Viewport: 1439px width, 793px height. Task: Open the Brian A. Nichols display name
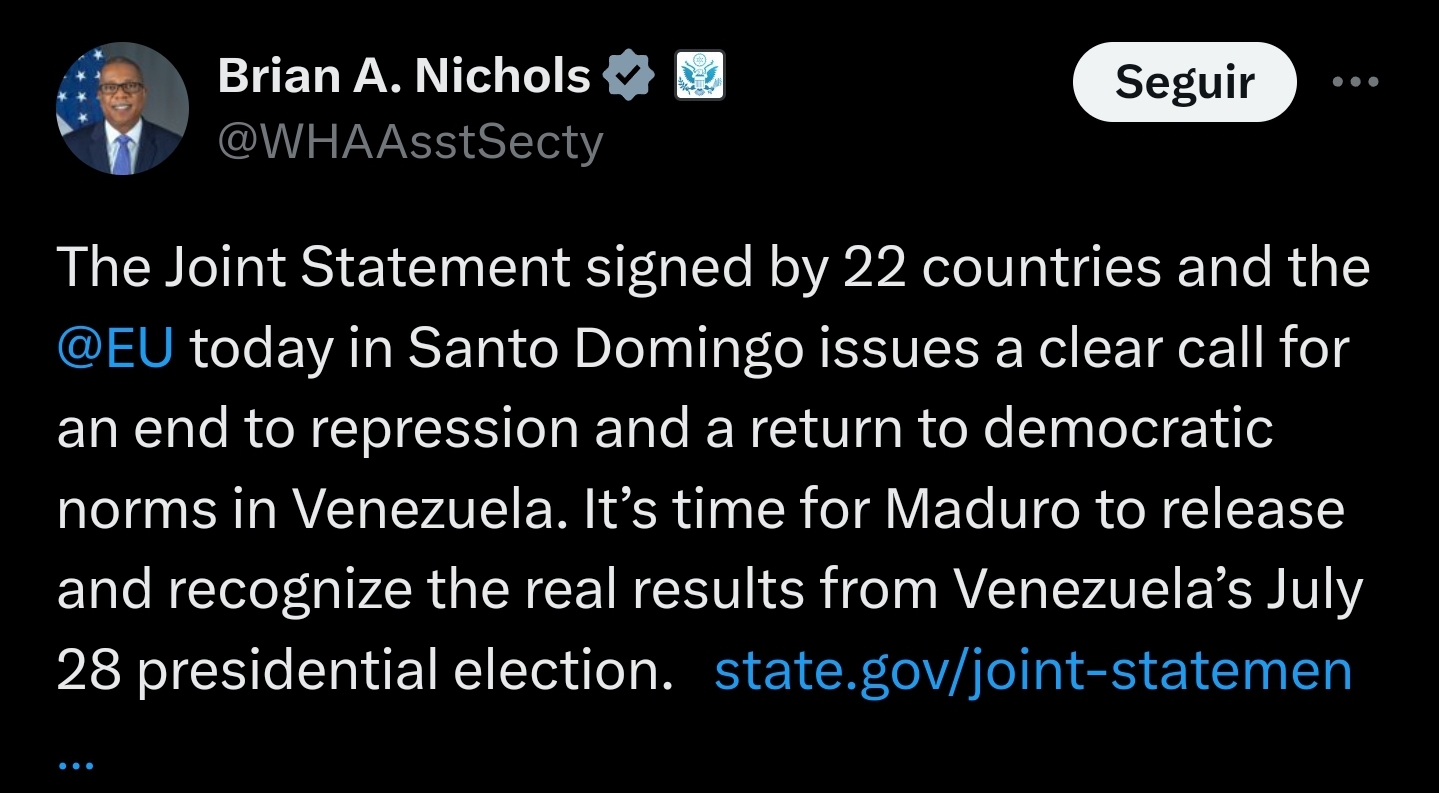point(403,77)
